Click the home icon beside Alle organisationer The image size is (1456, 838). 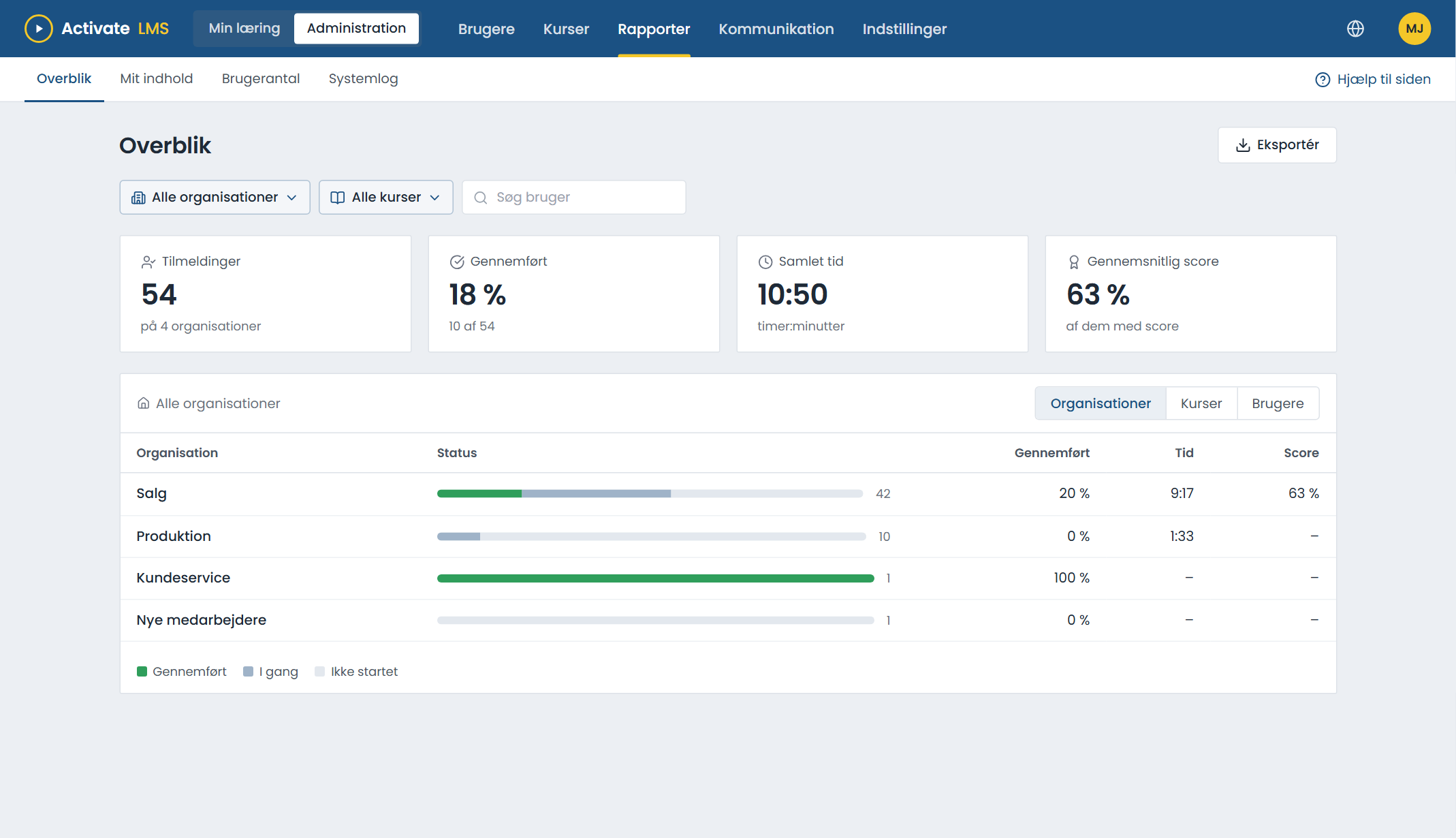[x=143, y=403]
